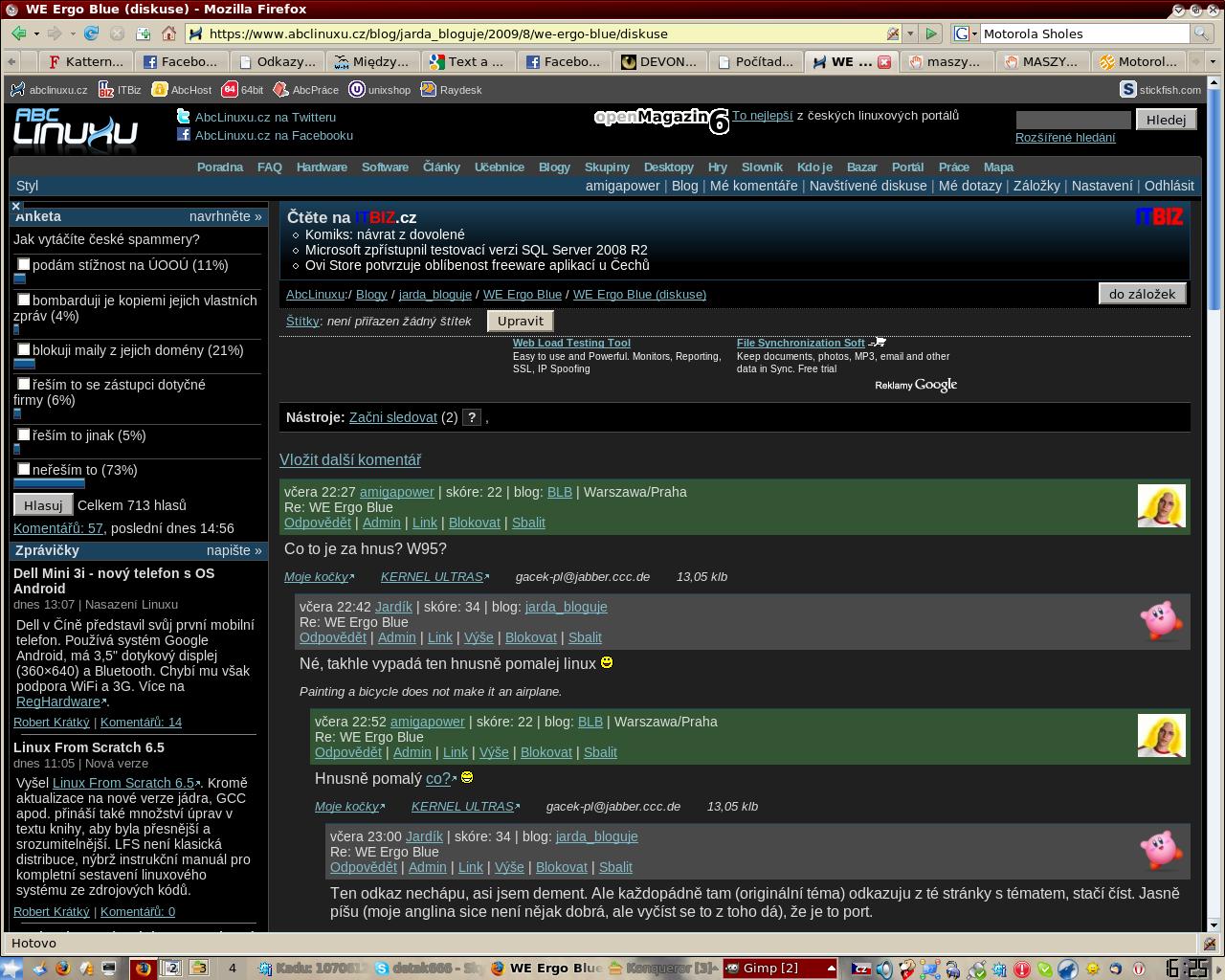Open the AbcHost bookmark

[x=182, y=90]
